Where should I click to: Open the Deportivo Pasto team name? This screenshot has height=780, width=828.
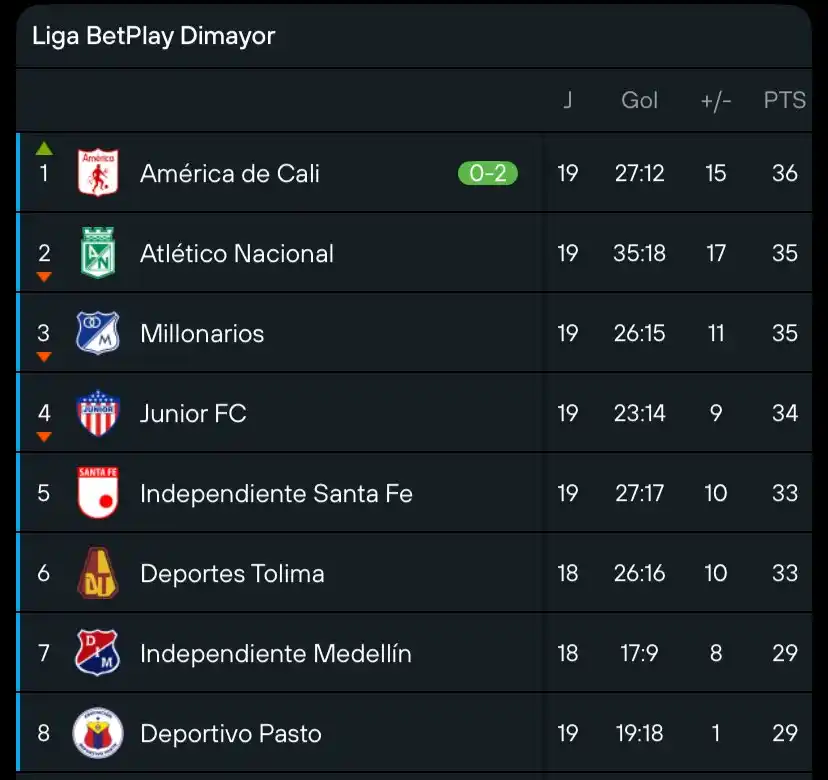coord(231,734)
